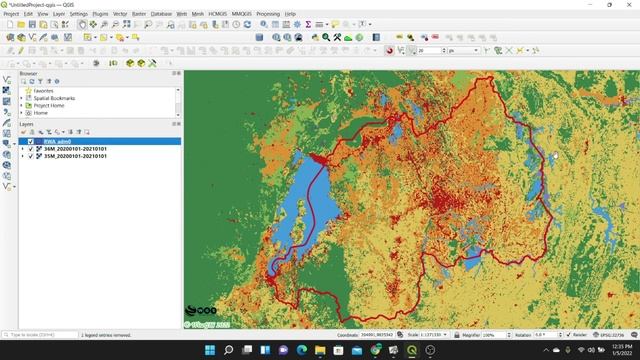
Task: Expand the 36M_20200101-20210101 layer legend
Action: [22, 149]
